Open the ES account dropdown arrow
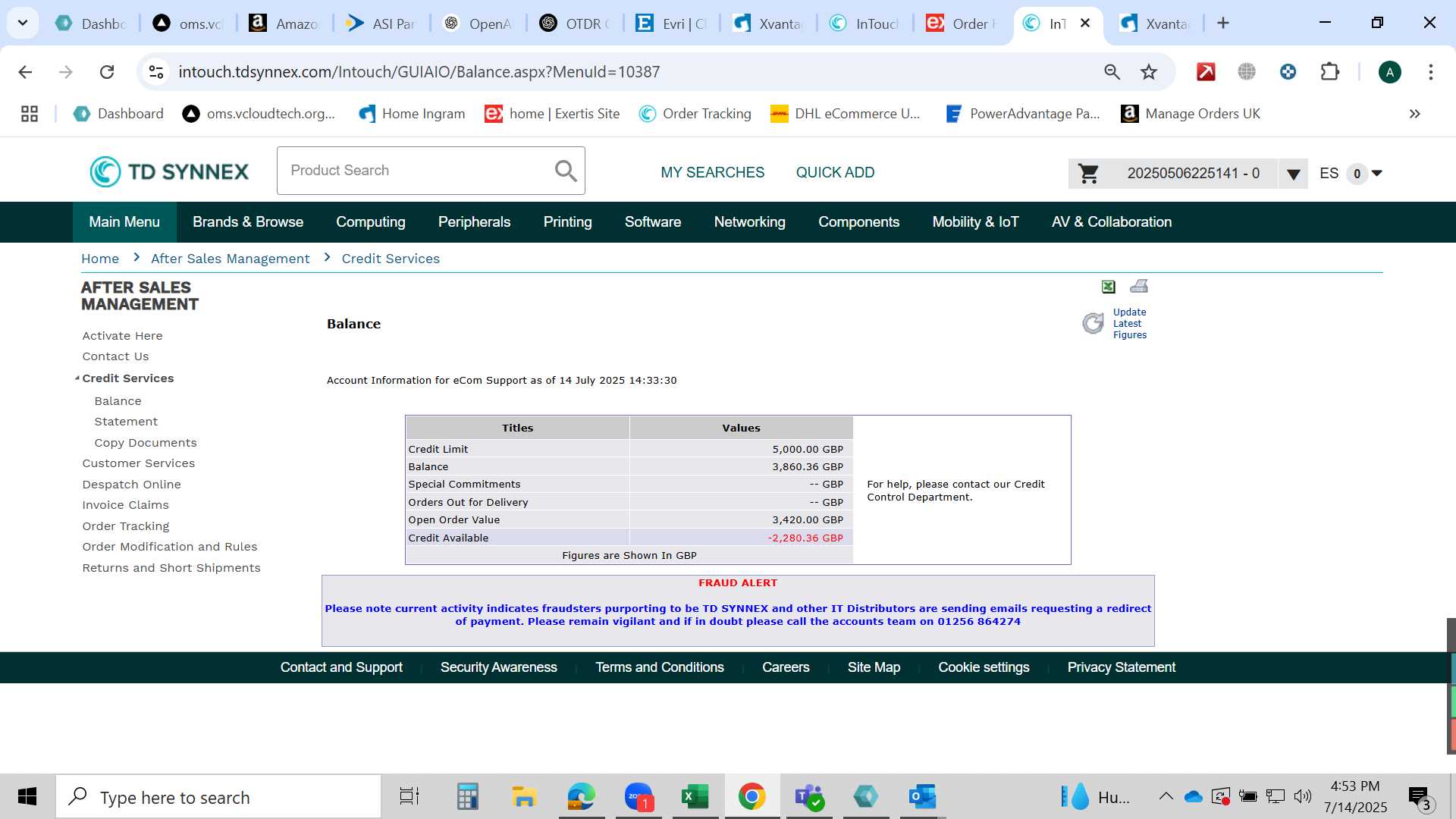 (x=1377, y=173)
